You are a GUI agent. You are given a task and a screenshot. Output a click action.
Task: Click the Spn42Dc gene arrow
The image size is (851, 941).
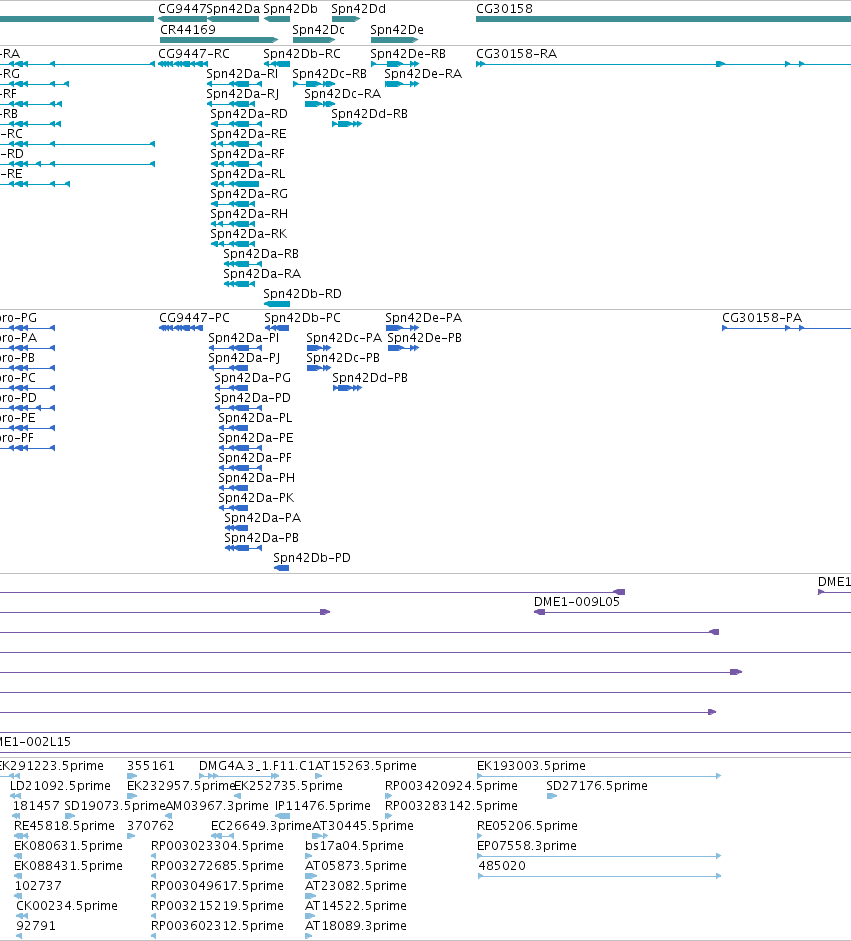coord(314,40)
